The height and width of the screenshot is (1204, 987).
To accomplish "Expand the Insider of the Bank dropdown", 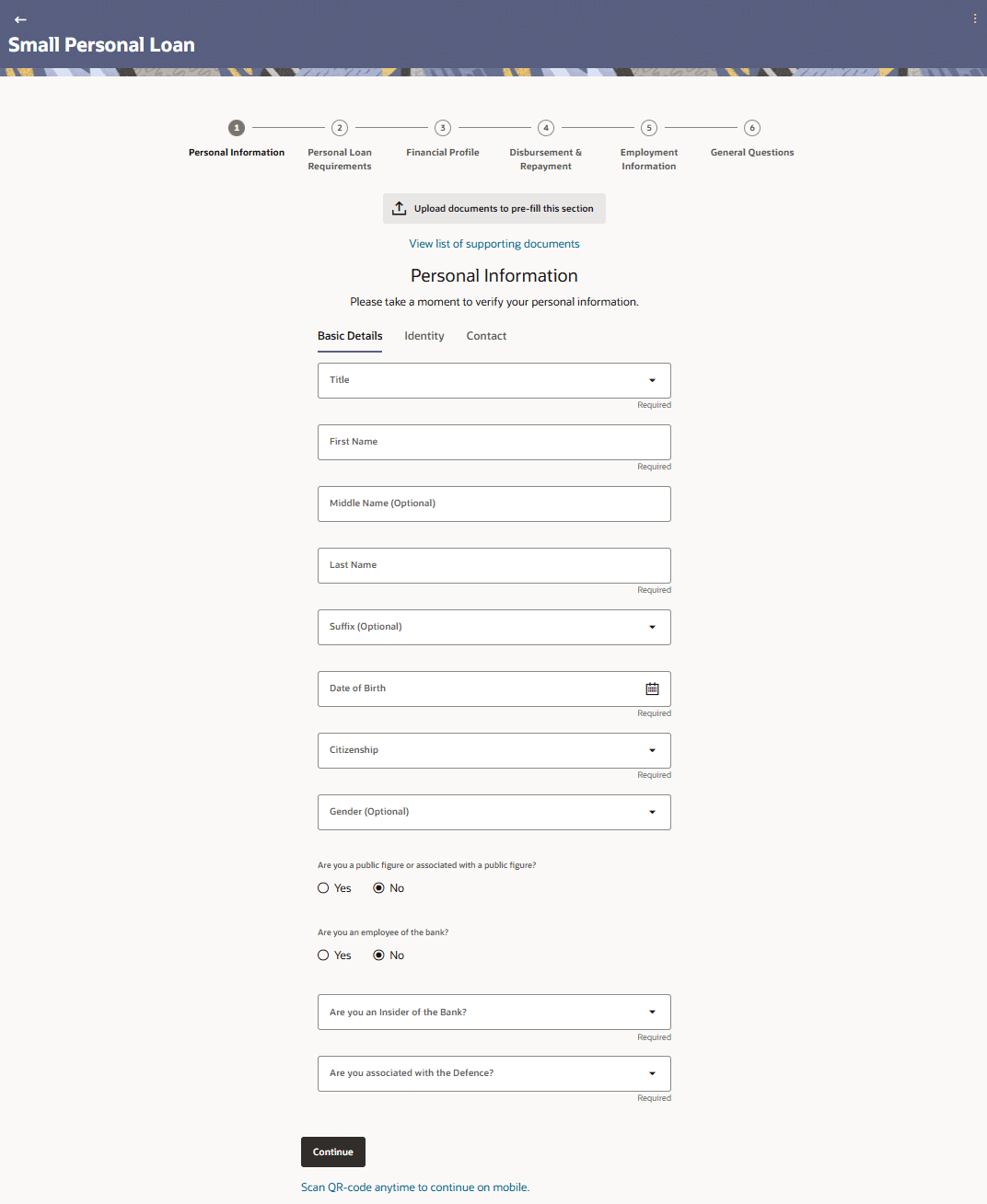I will coord(494,1012).
